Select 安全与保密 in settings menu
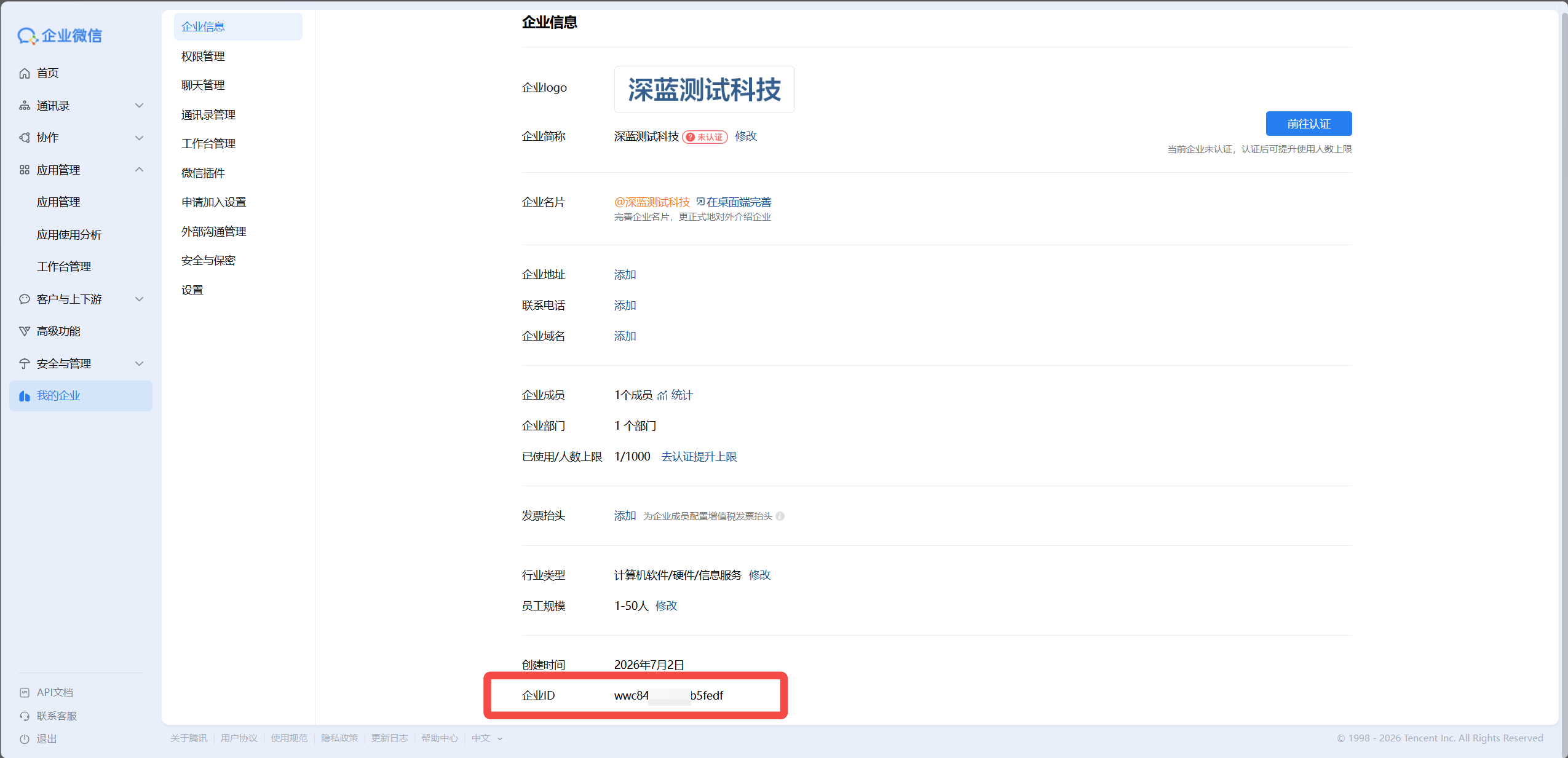This screenshot has height=758, width=1568. pyautogui.click(x=238, y=261)
